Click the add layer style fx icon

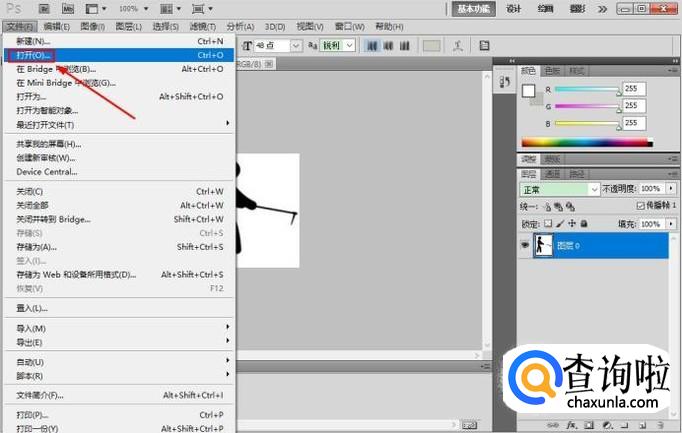572,425
